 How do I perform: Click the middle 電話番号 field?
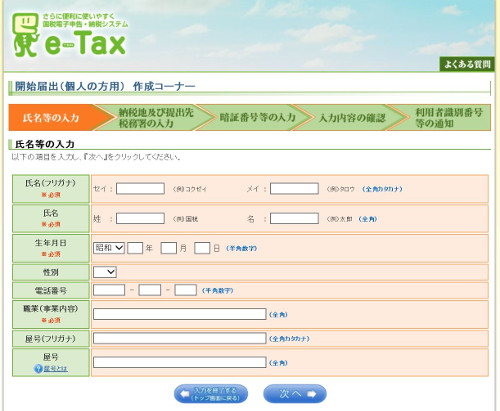150,290
